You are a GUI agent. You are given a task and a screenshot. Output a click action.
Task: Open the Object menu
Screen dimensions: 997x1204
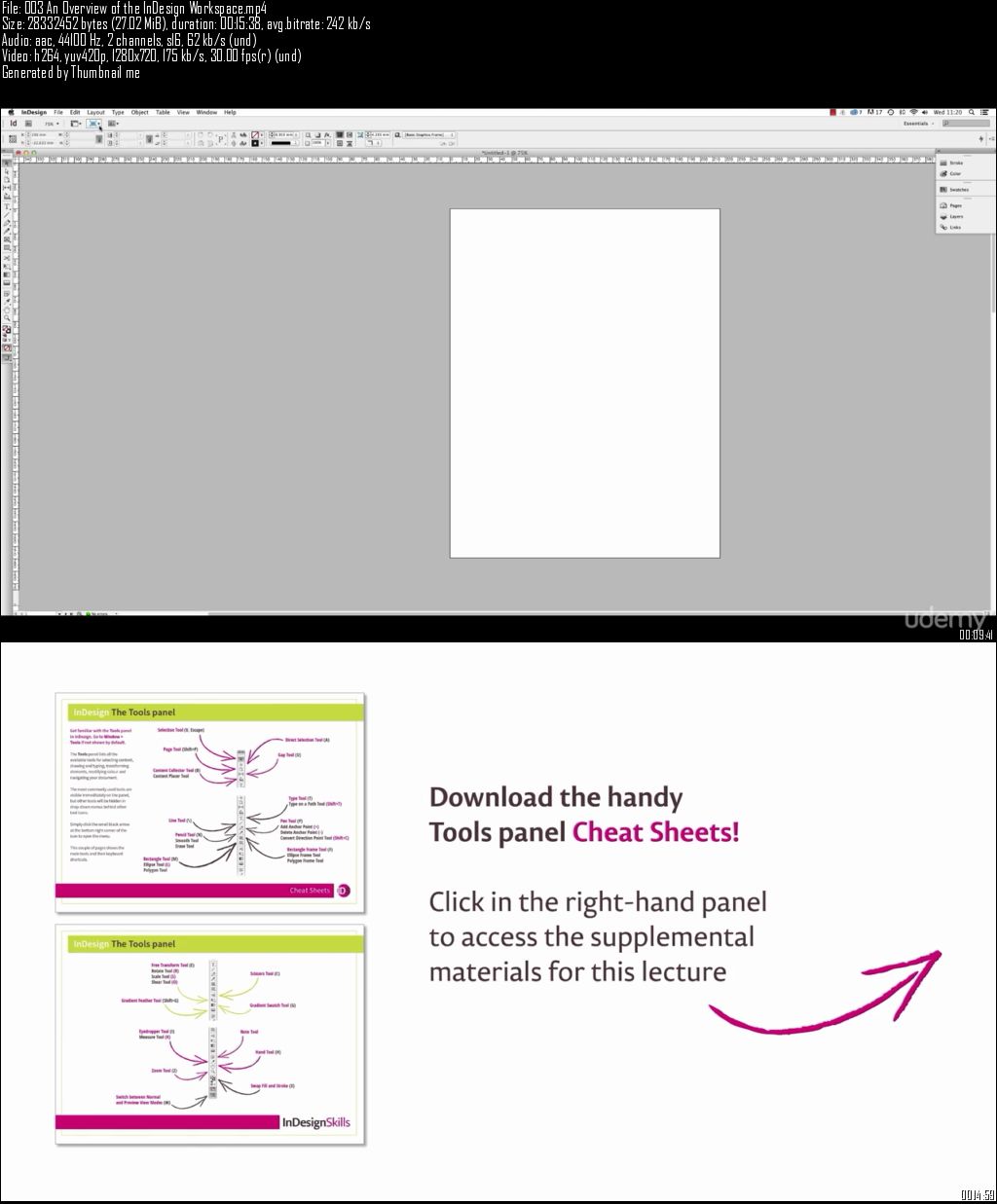140,112
